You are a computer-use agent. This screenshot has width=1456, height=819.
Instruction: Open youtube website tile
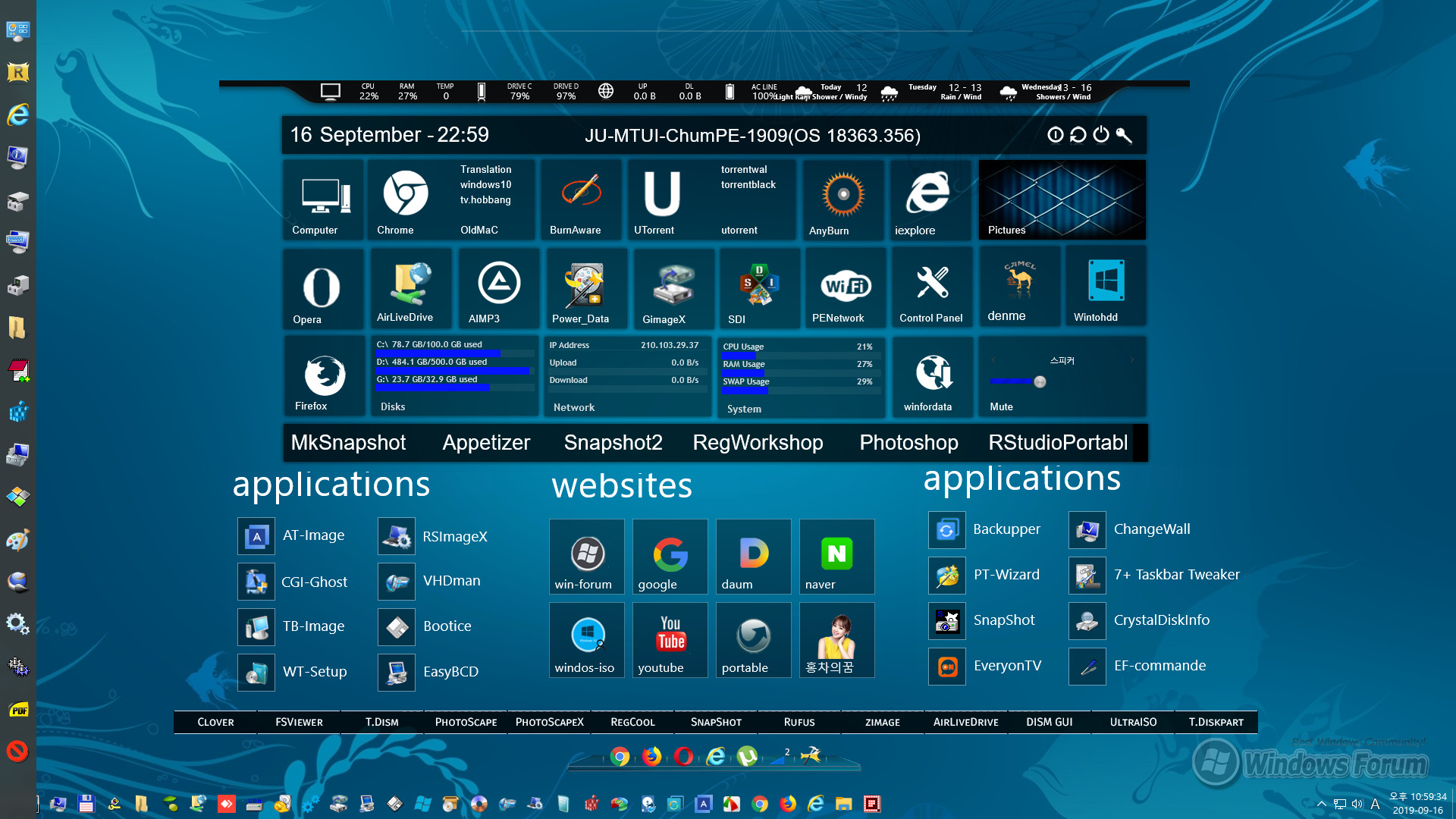click(670, 640)
